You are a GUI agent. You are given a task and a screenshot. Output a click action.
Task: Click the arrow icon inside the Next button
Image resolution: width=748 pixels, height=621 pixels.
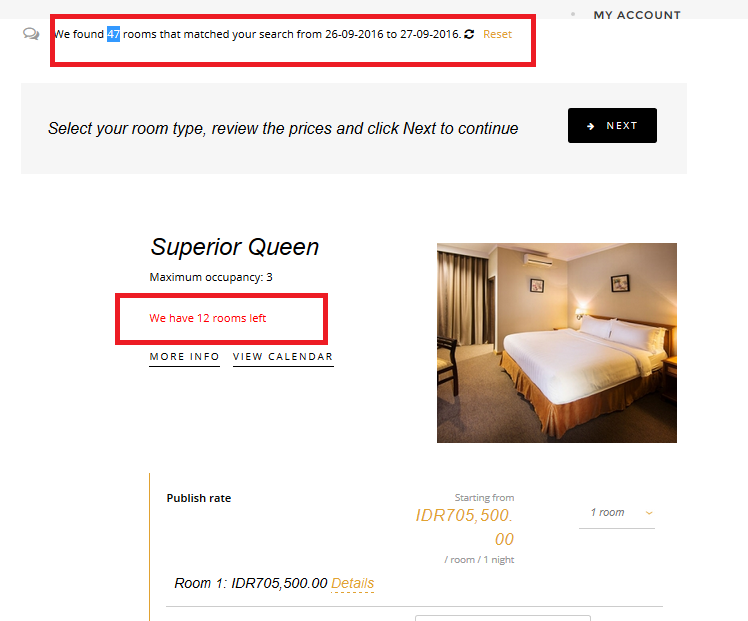click(x=591, y=126)
